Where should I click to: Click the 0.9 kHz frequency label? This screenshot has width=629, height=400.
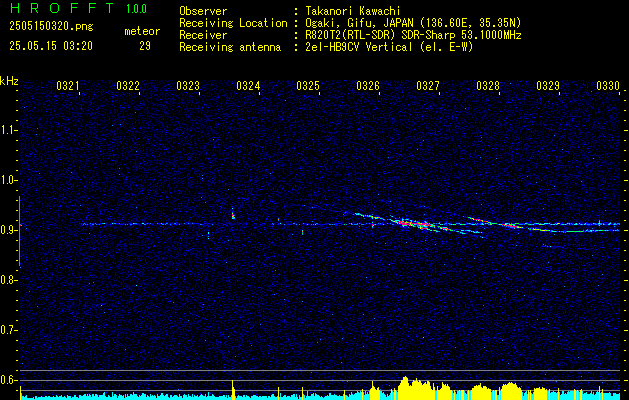(x=9, y=230)
